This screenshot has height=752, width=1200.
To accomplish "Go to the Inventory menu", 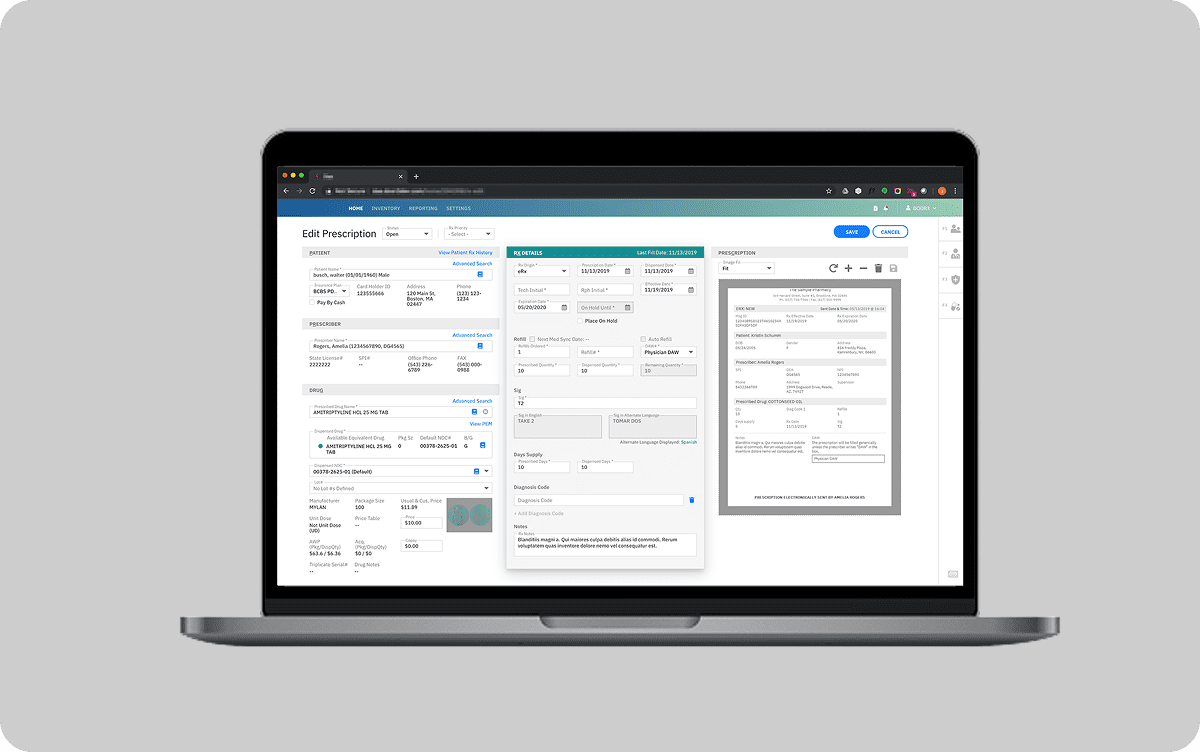I will point(385,209).
